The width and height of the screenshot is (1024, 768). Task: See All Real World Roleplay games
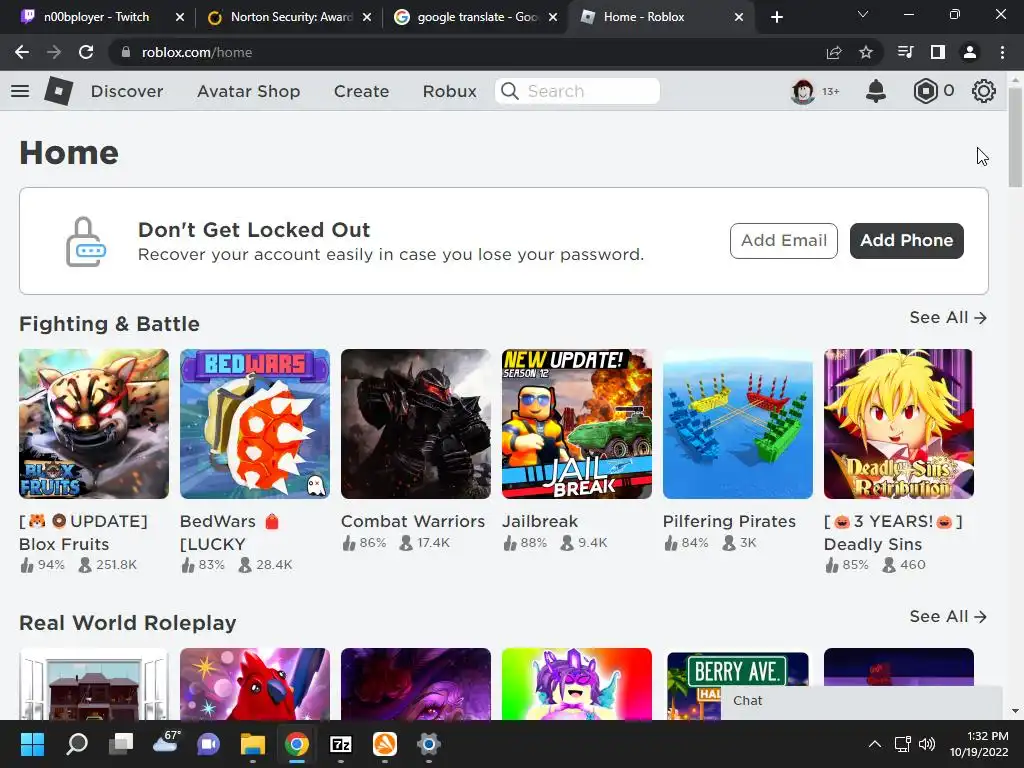pos(948,616)
